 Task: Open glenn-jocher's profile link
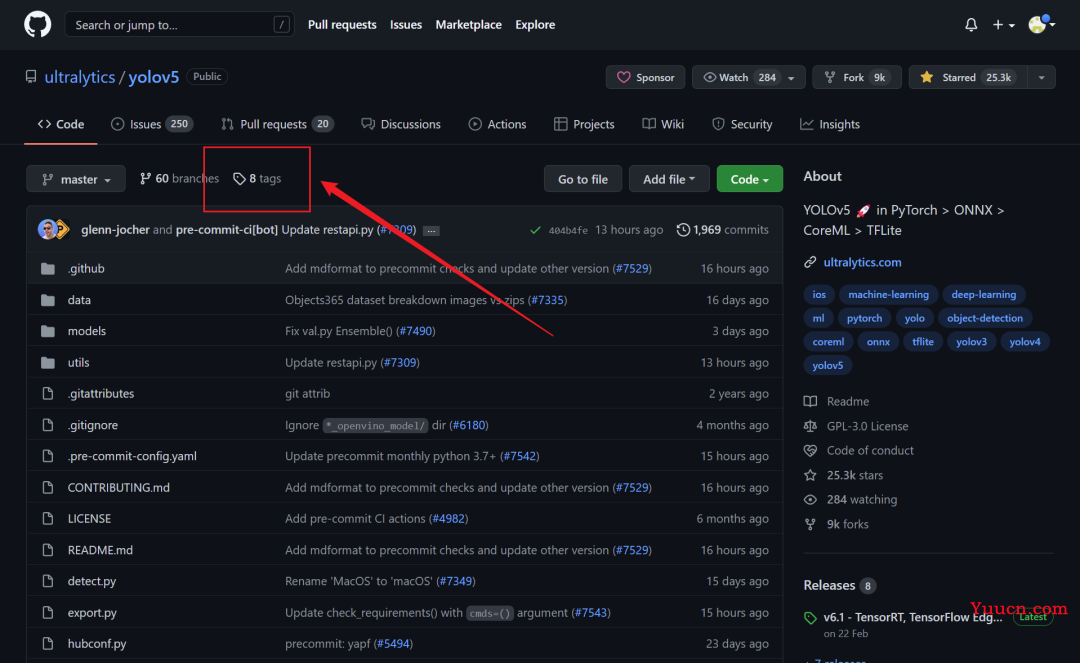tap(115, 230)
